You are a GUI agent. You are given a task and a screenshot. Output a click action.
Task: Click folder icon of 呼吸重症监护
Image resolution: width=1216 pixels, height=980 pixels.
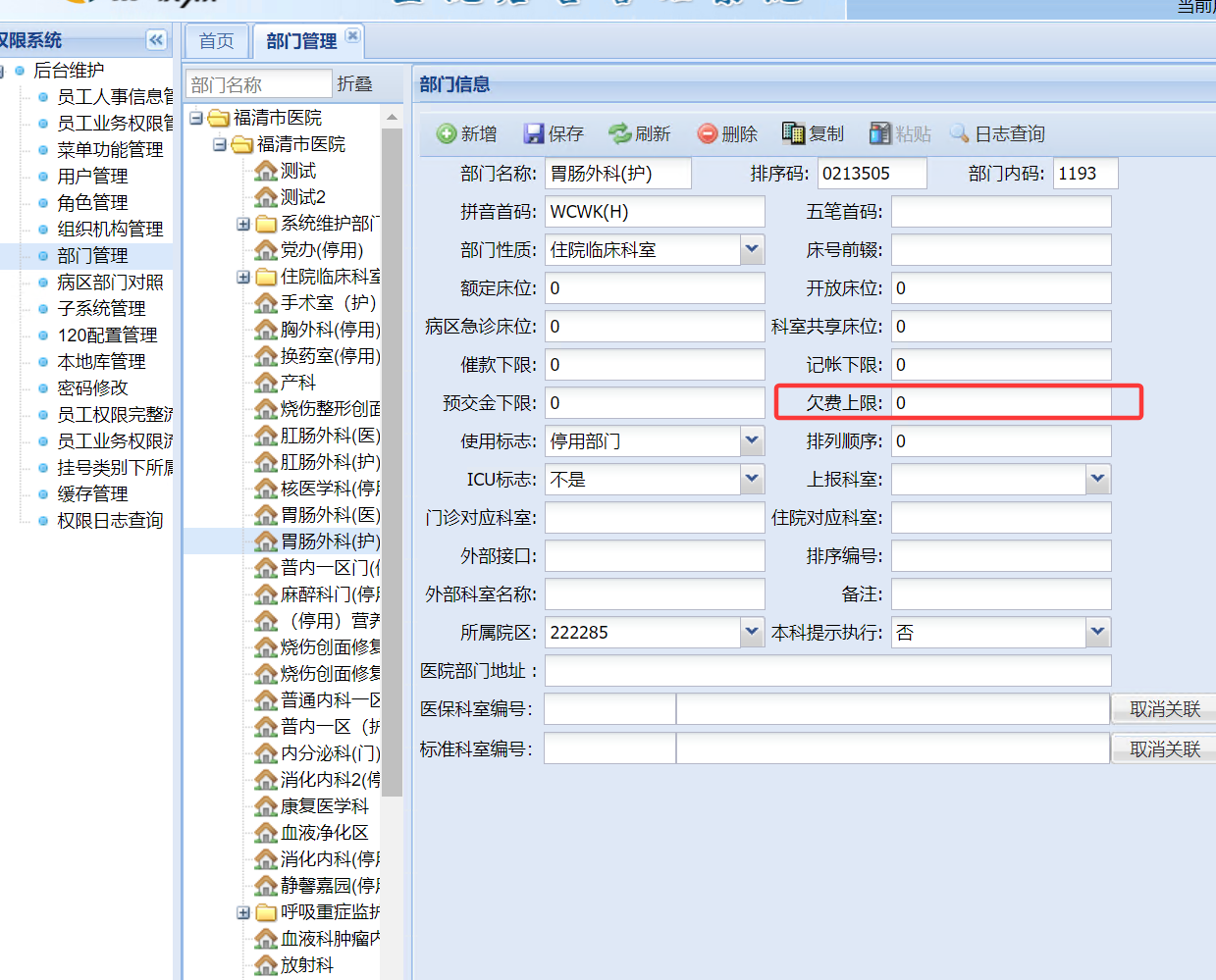266,912
